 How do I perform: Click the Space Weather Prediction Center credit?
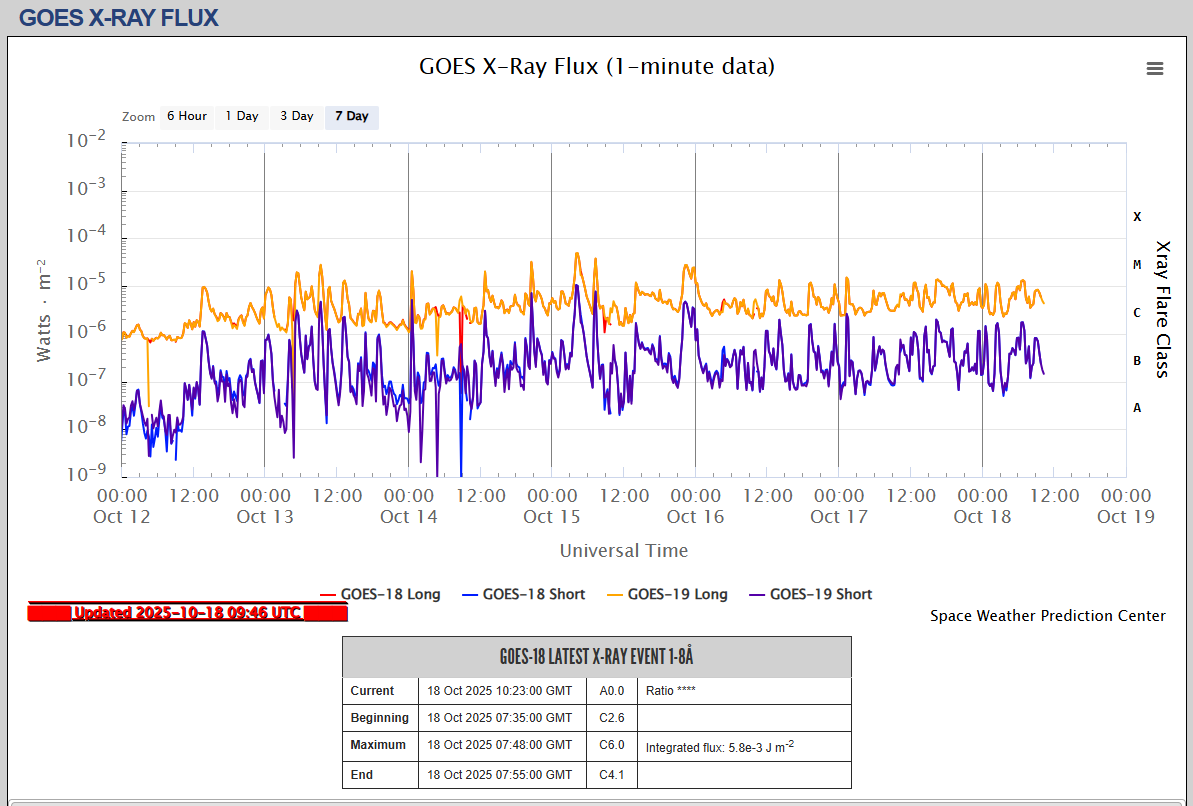click(1047, 616)
